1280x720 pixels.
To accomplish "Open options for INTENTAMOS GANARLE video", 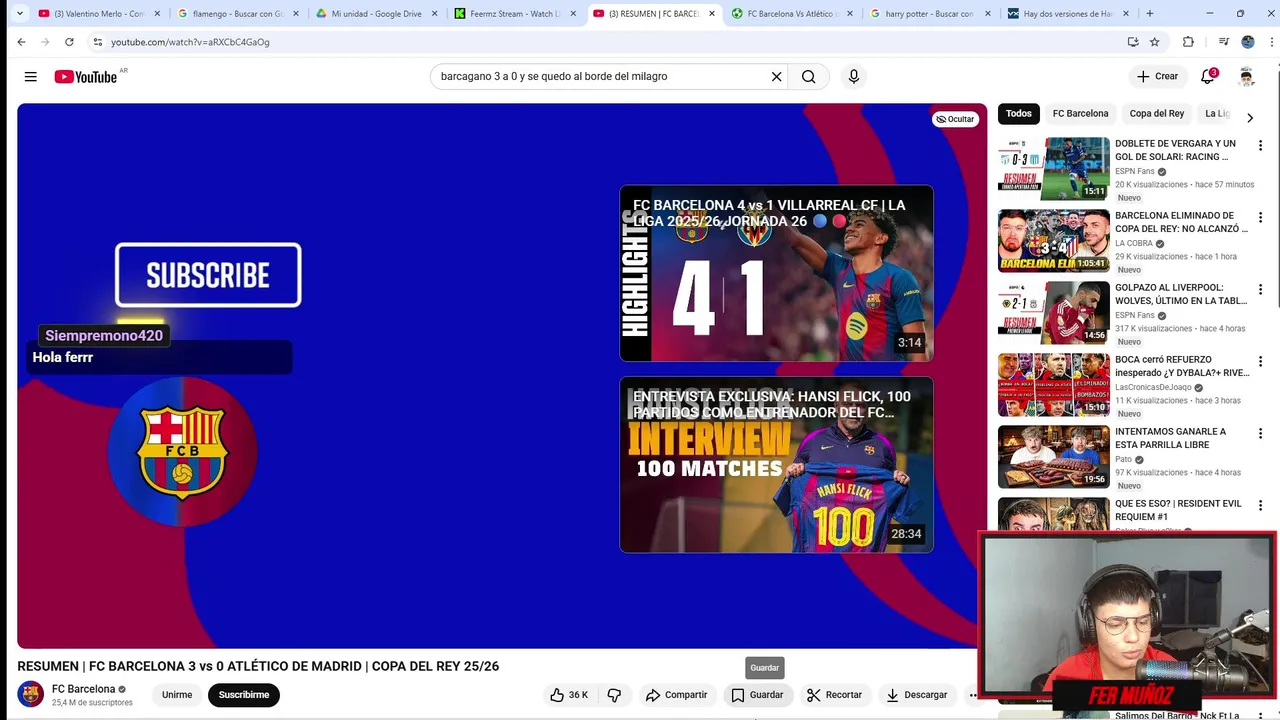I will pos(1260,434).
